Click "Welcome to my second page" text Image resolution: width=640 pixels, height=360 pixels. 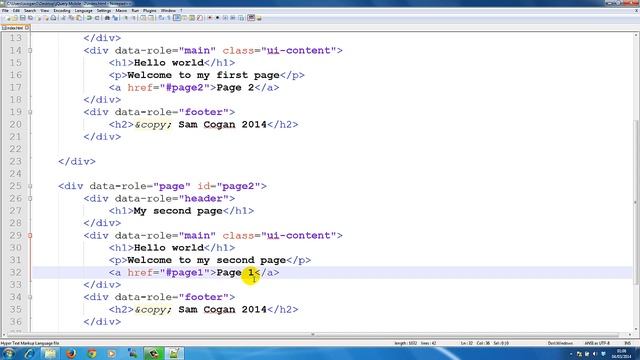[207, 260]
